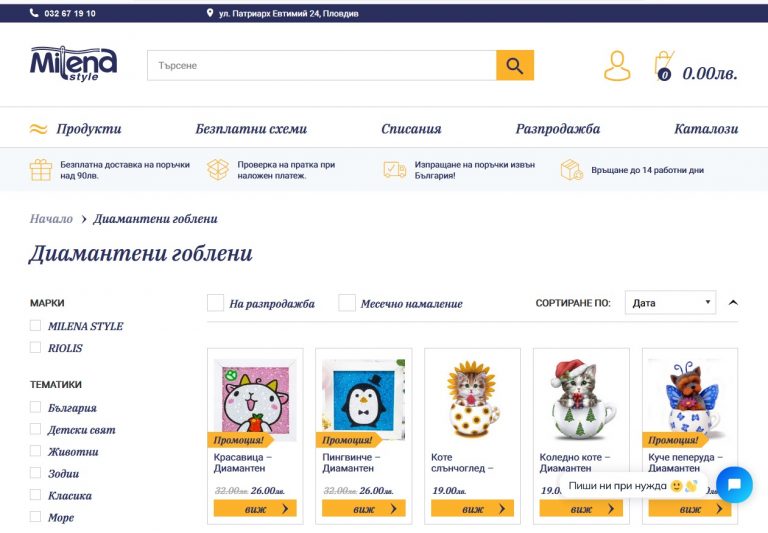Focus the 'Търсене' search field
The image size is (768, 533).
(322, 65)
